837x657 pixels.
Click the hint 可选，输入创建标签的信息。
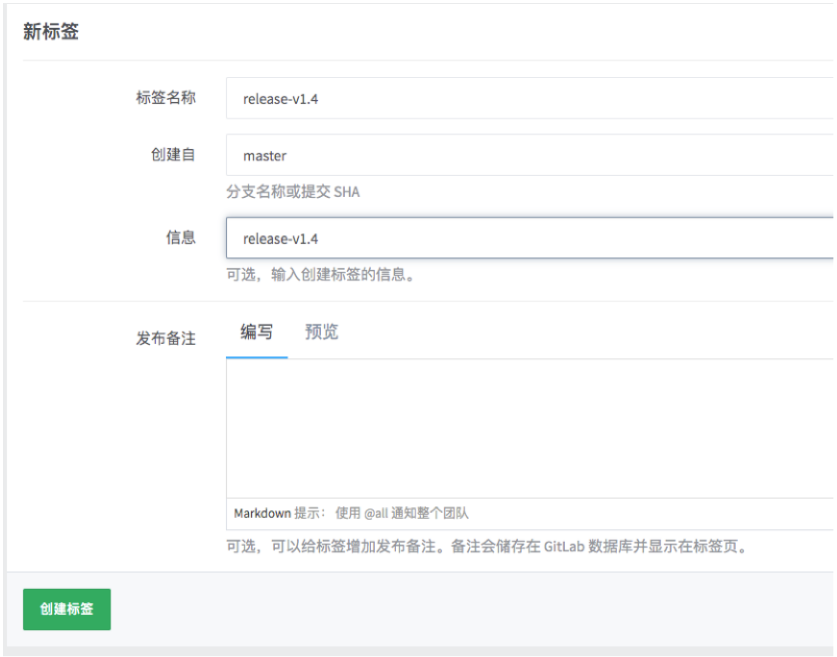click(x=321, y=275)
